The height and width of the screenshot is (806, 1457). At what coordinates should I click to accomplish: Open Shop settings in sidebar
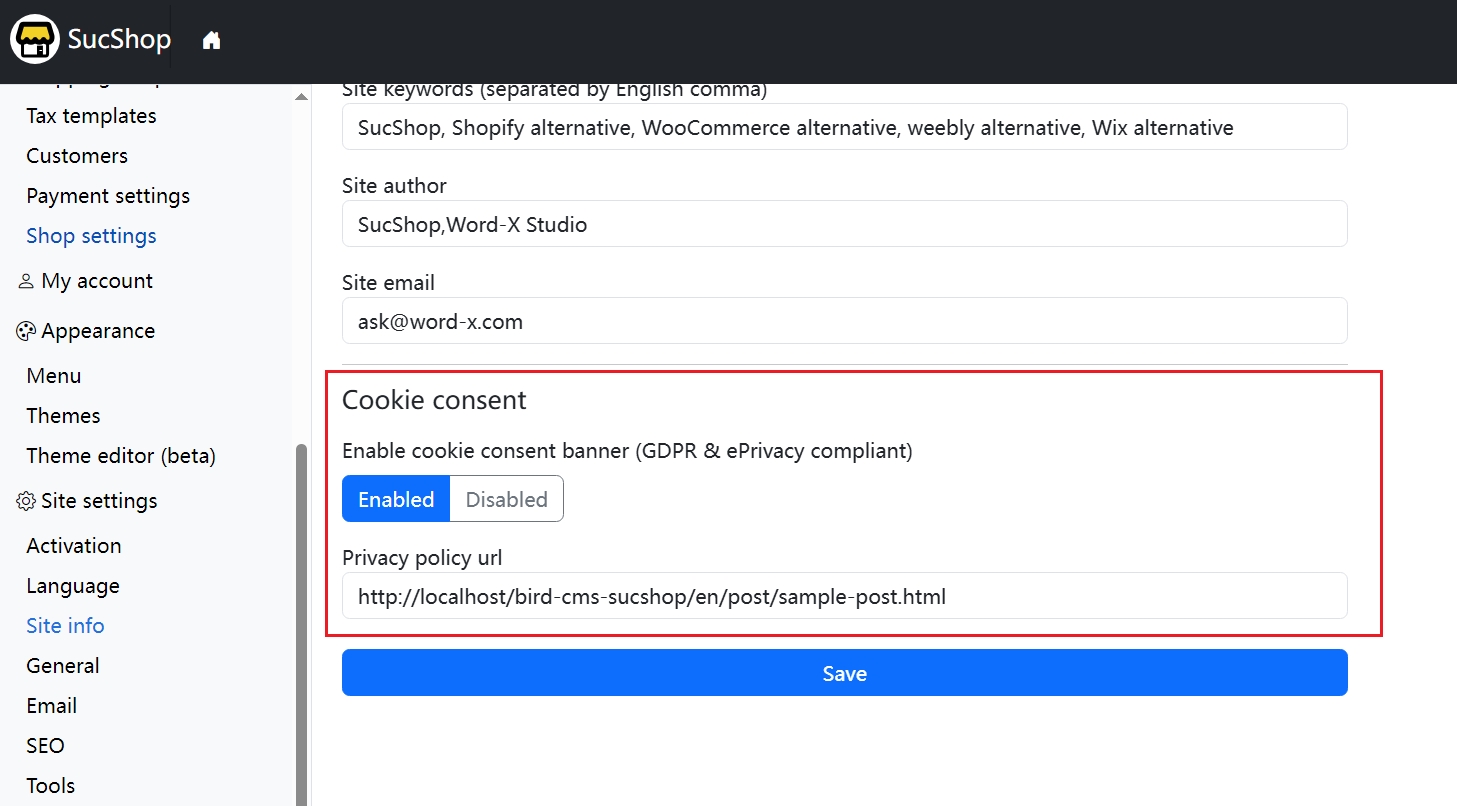(91, 236)
